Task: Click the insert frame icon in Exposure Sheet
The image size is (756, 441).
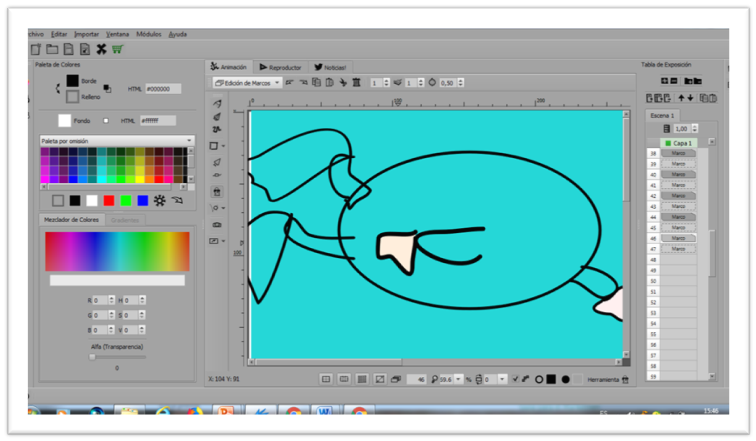Action: pyautogui.click(x=649, y=98)
